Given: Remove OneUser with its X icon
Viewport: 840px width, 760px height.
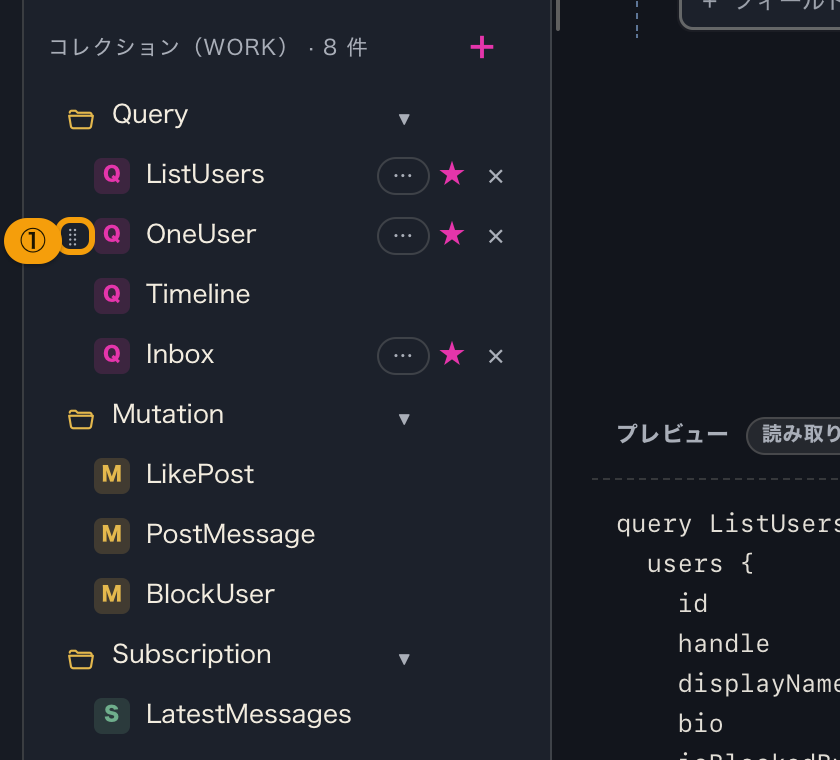Looking at the screenshot, I should pyautogui.click(x=496, y=236).
